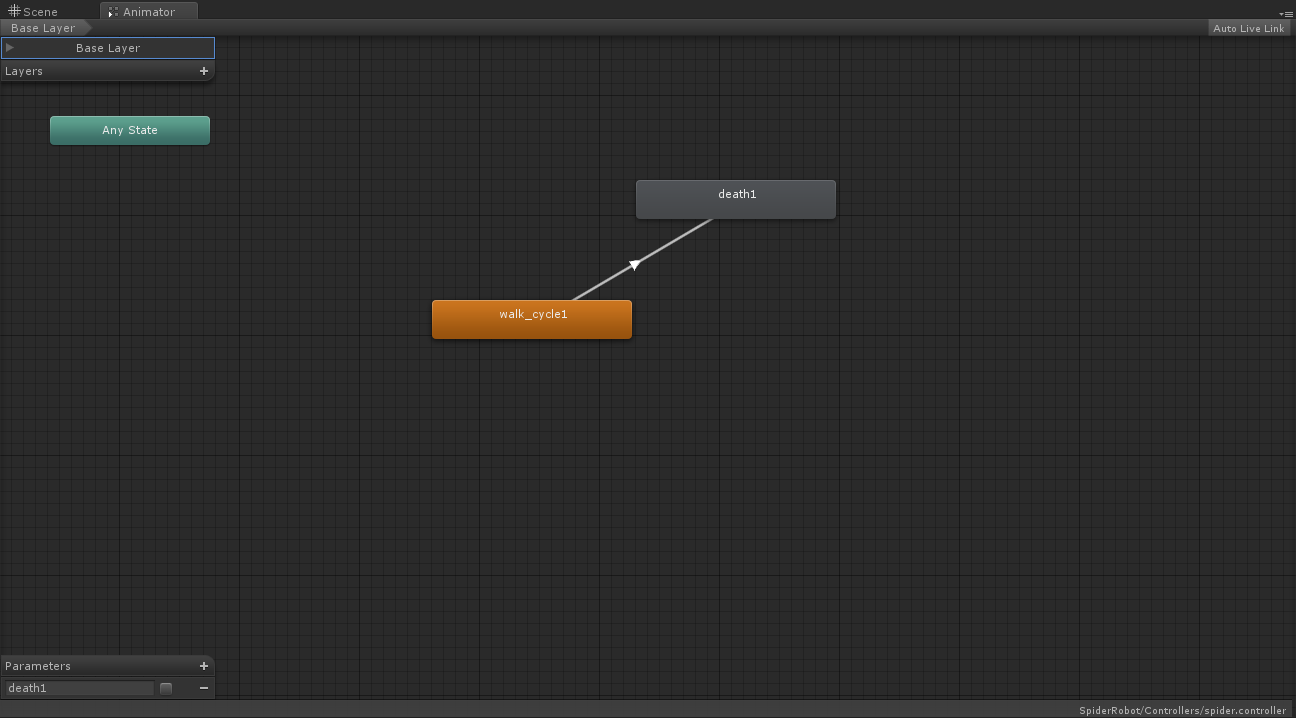
Task: Add a new layer with plus icon
Action: [x=204, y=71]
